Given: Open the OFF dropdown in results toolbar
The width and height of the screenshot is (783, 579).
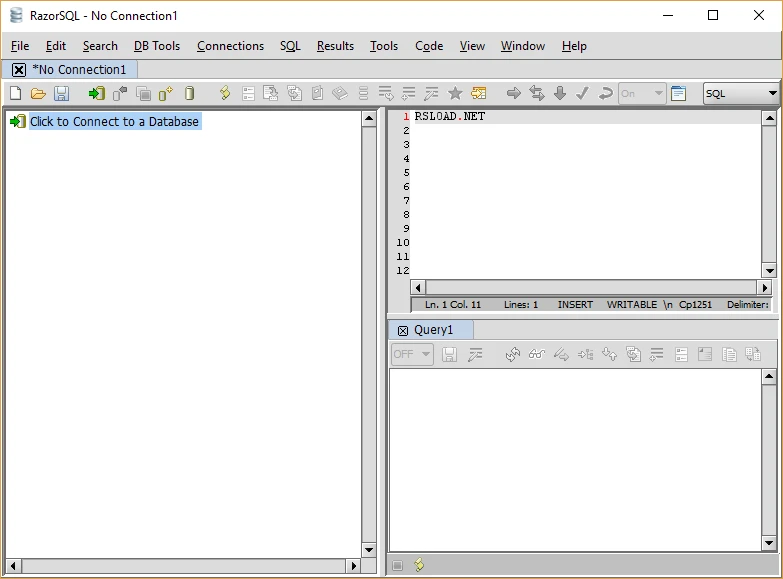Looking at the screenshot, I should click(412, 354).
